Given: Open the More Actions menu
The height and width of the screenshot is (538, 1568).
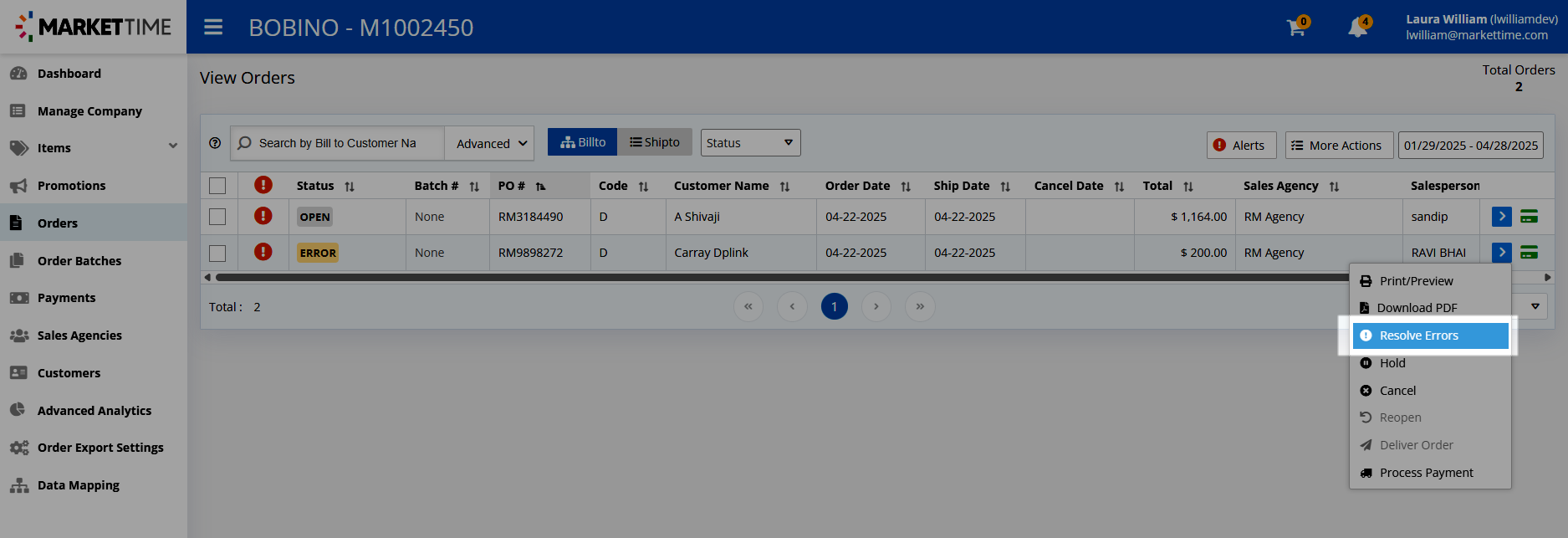Looking at the screenshot, I should 1339,145.
